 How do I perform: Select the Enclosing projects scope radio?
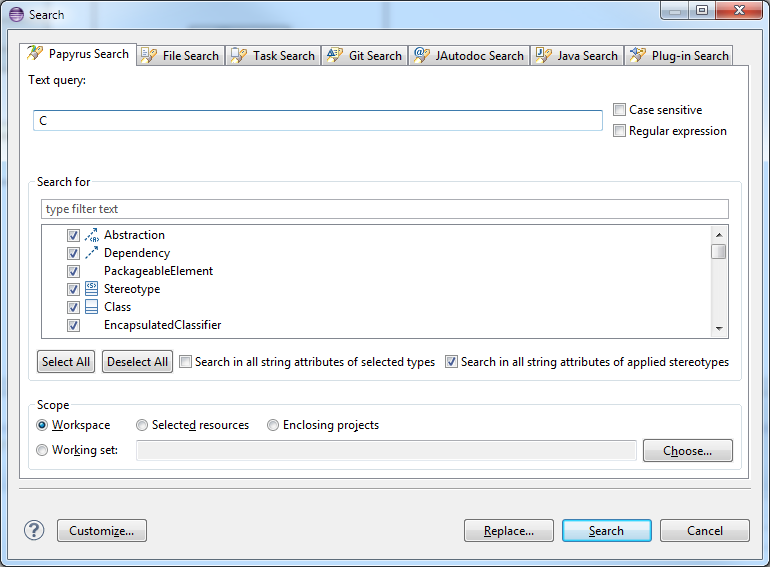(273, 425)
